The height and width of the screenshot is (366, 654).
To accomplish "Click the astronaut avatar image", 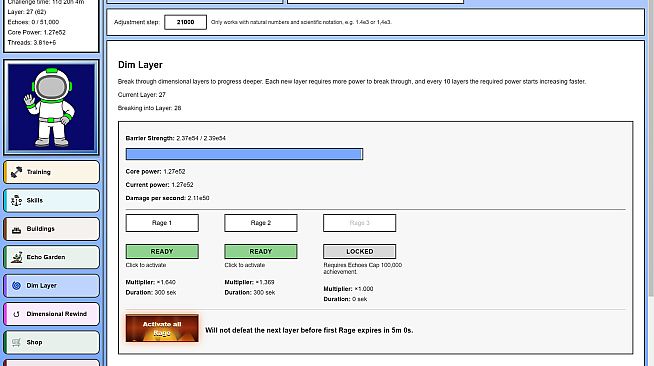I will [51, 107].
